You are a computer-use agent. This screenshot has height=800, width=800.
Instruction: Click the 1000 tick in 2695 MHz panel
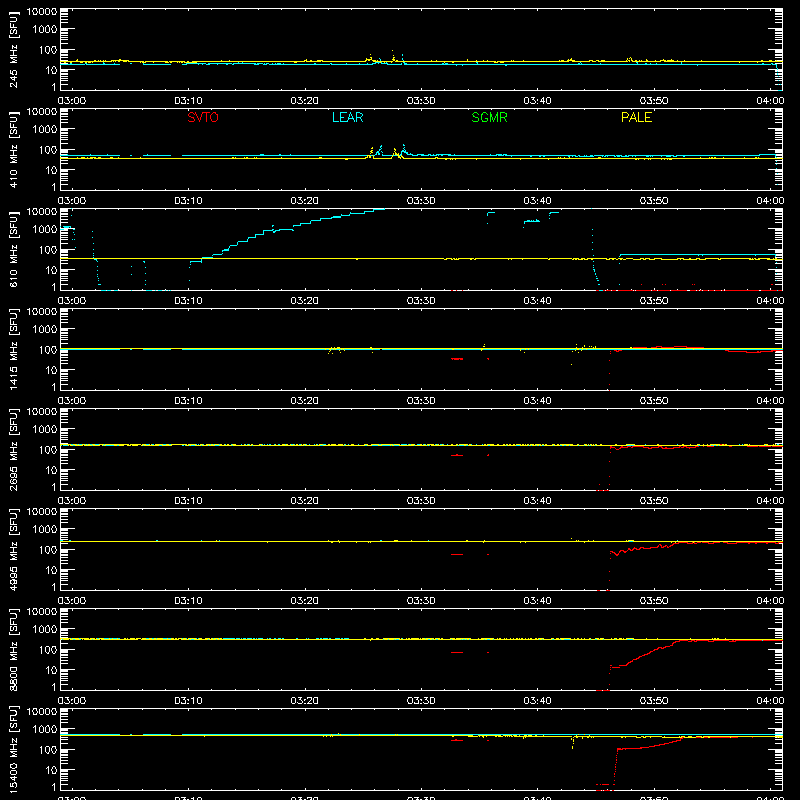point(45,430)
